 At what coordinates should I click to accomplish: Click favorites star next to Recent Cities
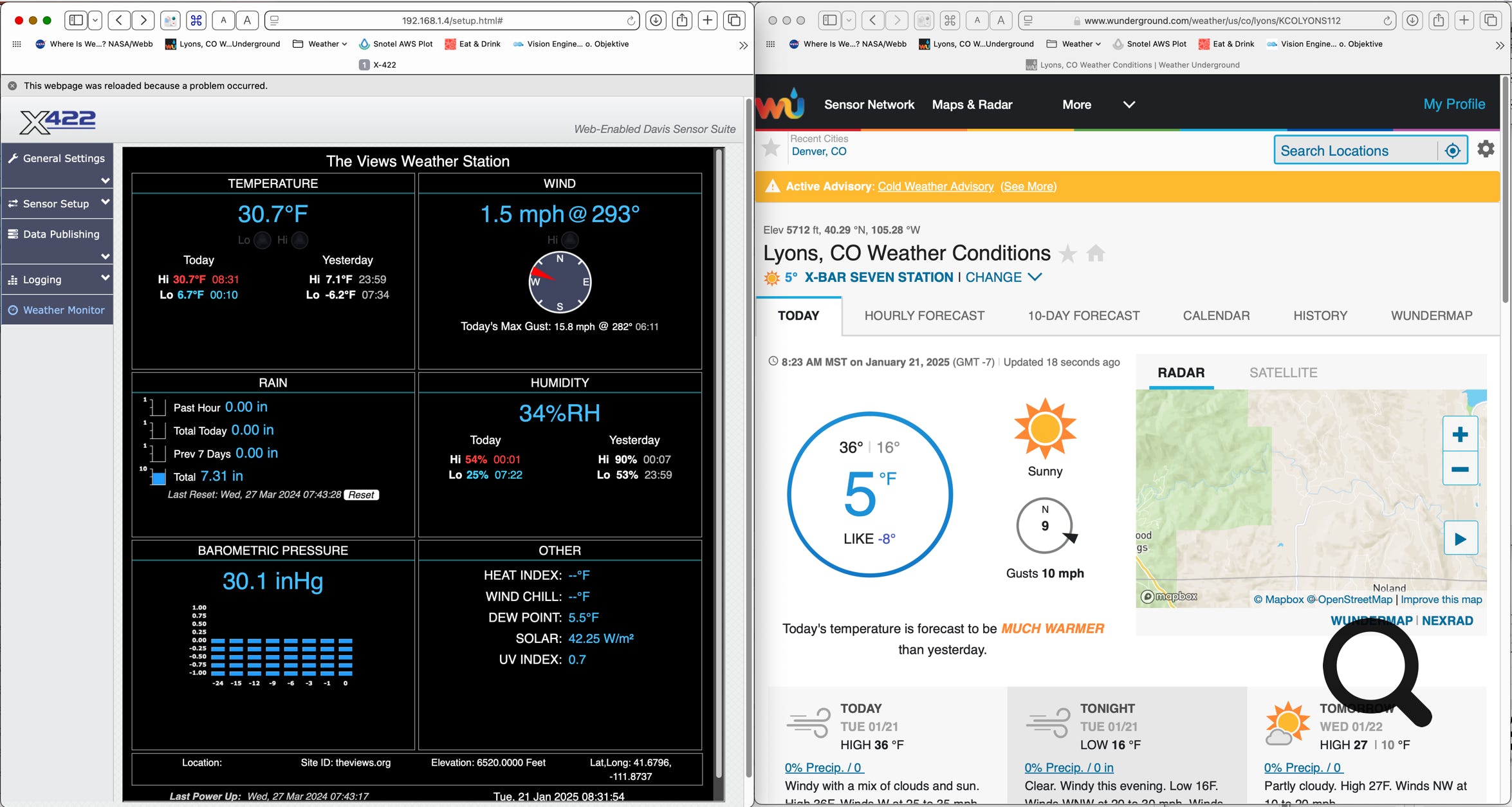(x=770, y=148)
